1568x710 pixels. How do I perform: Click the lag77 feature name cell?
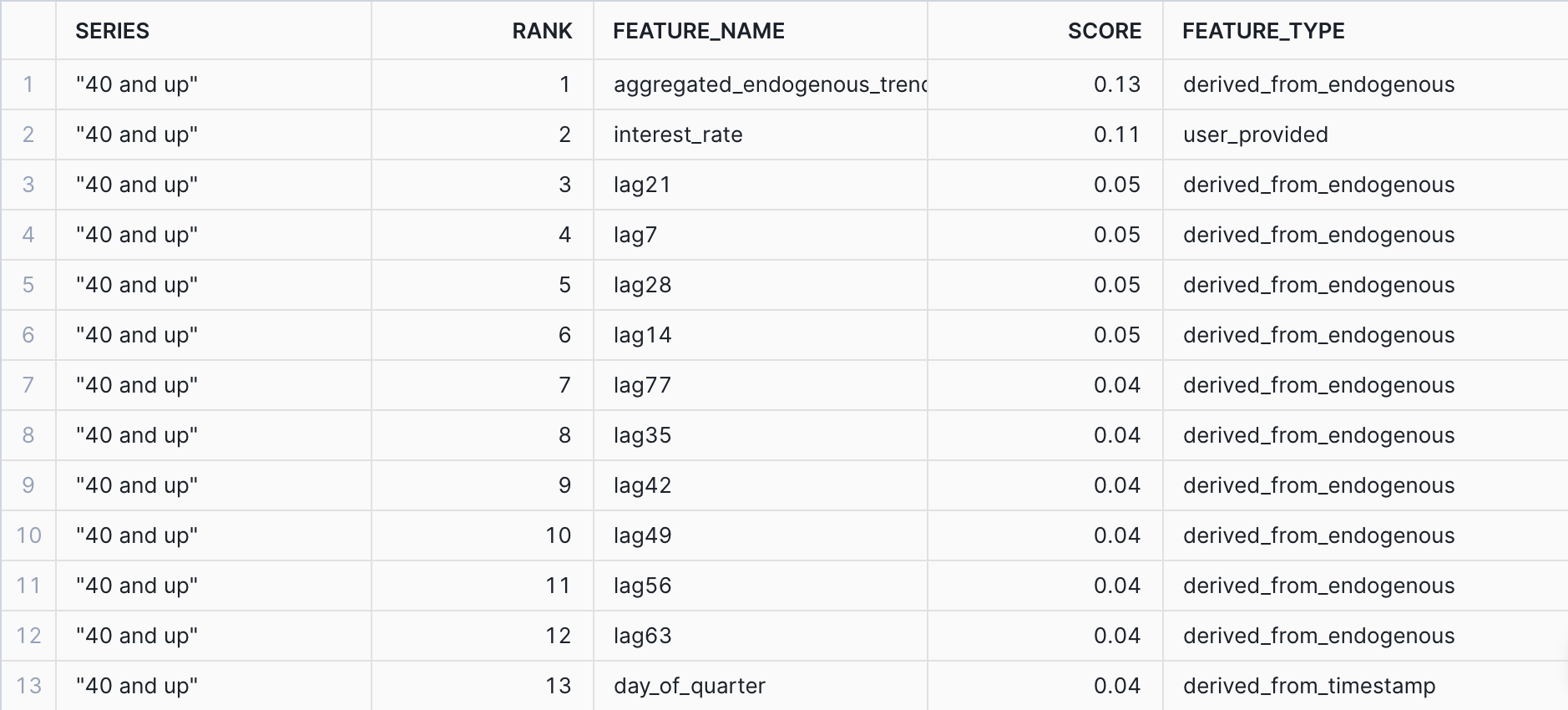pyautogui.click(x=642, y=385)
